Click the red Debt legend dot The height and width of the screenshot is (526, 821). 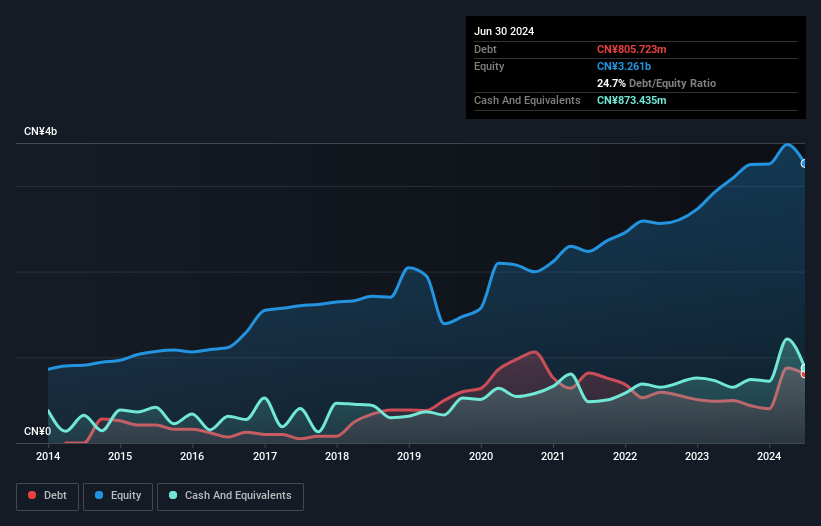32,495
